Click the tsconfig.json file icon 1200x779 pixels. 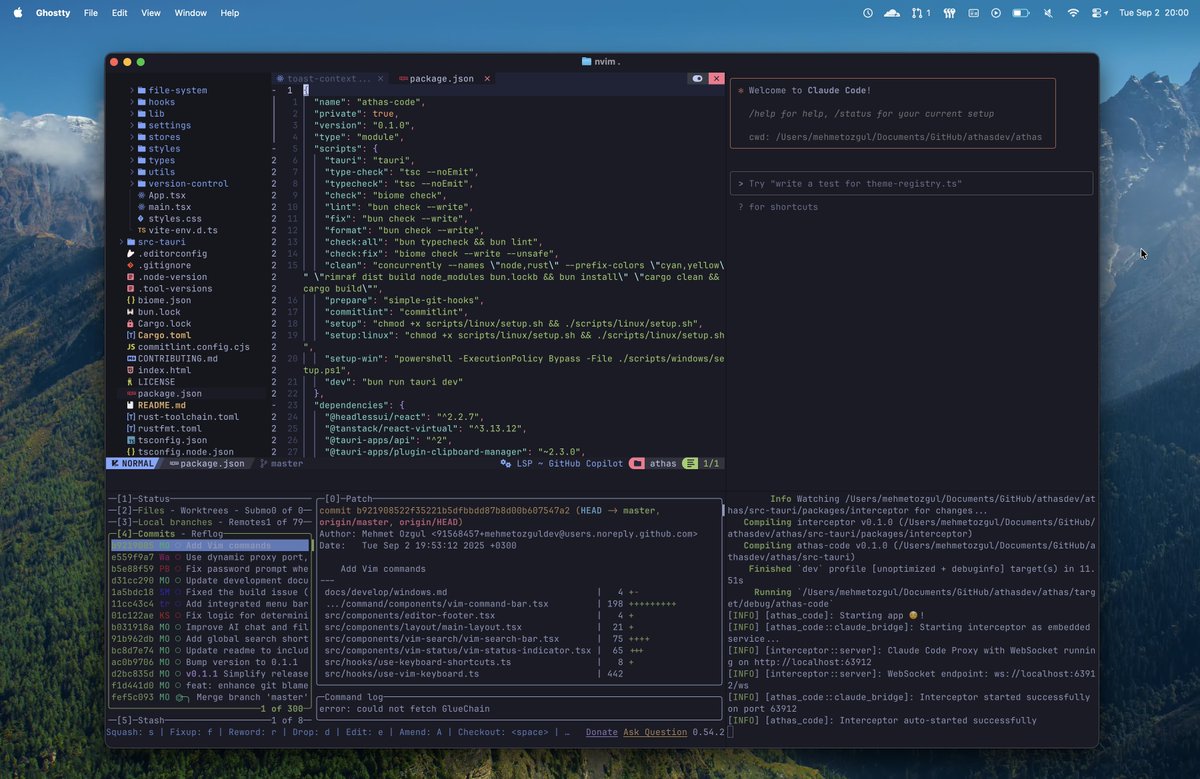131,440
